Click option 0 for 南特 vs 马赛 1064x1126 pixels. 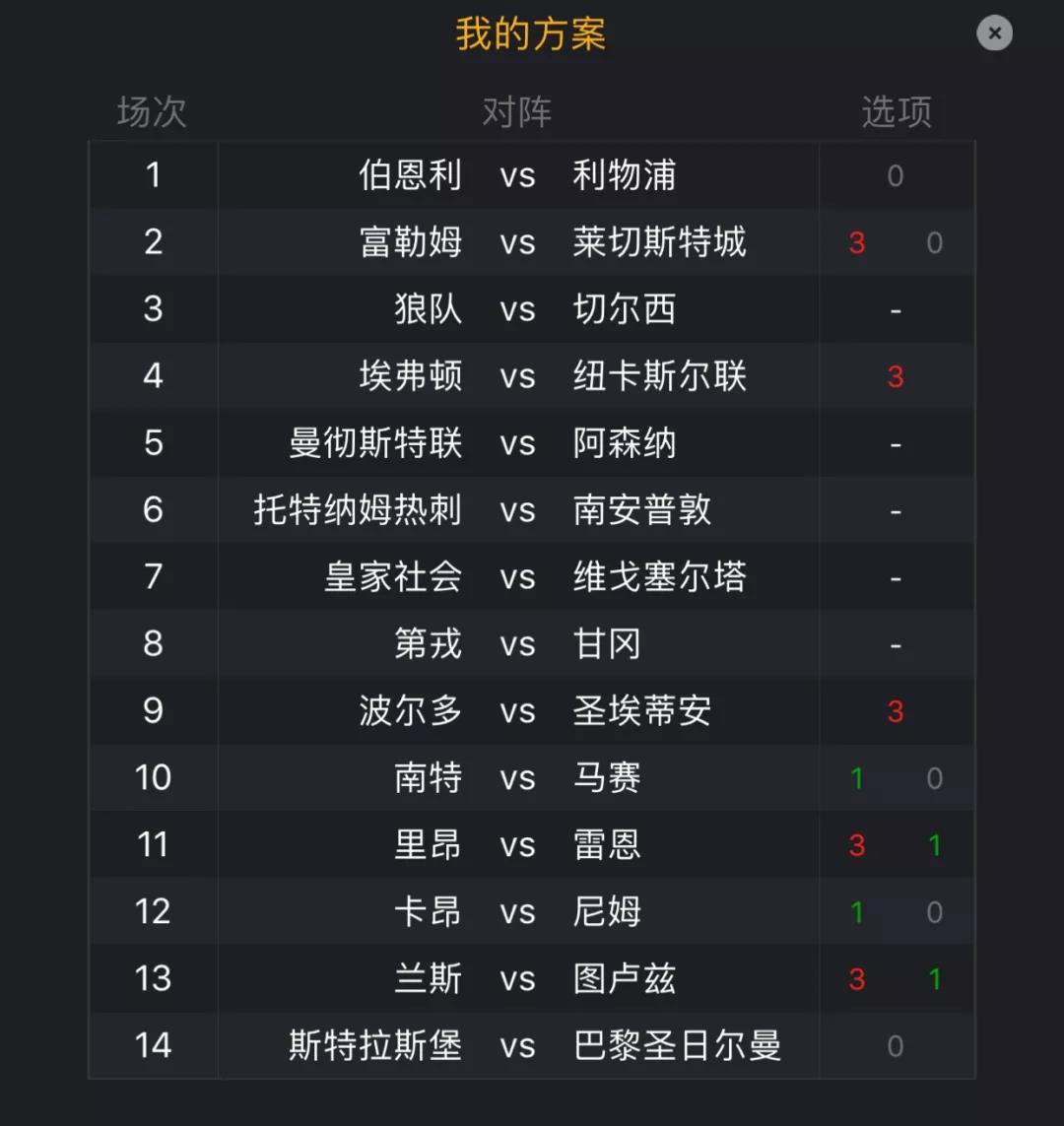(x=934, y=778)
